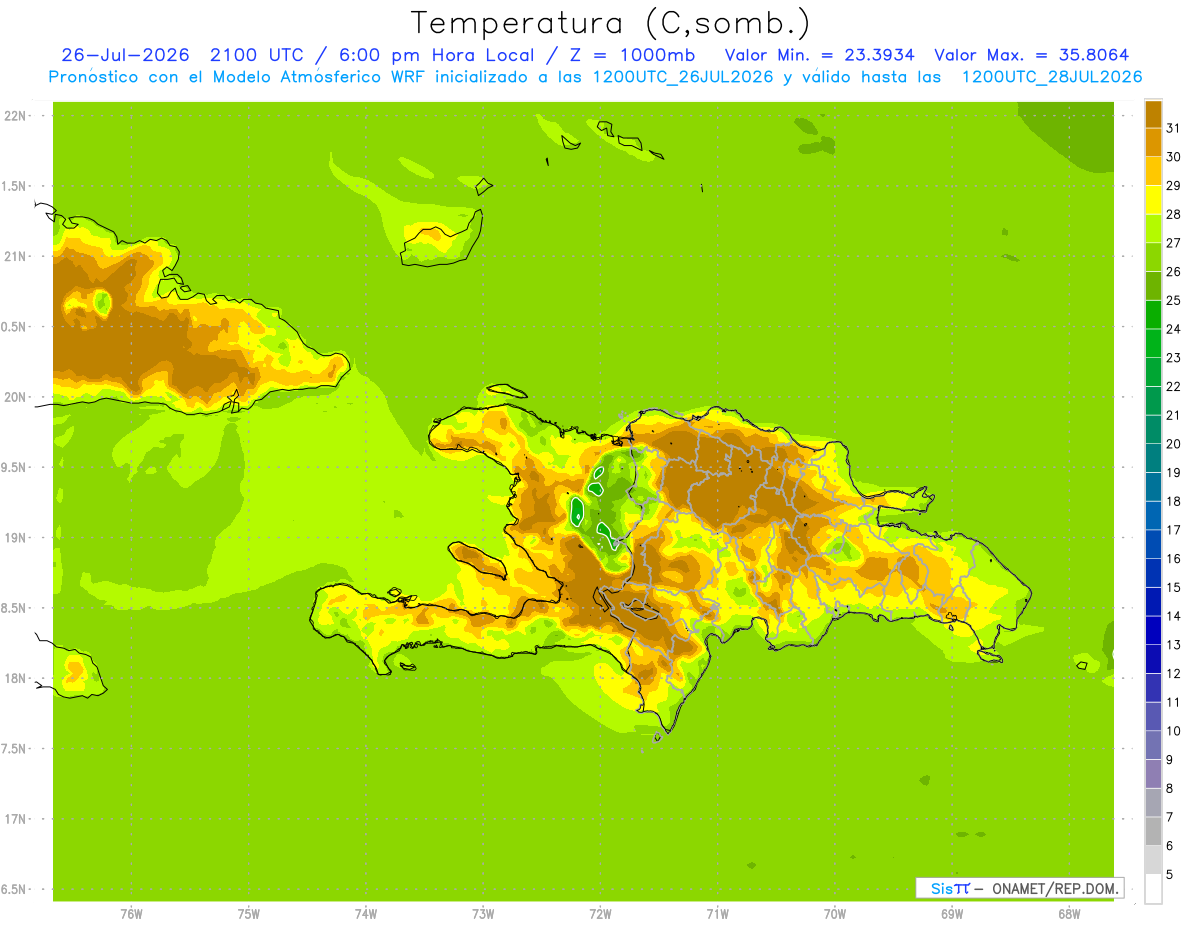
Task: Click the dark brown swatch above 31
Action: pos(1153,113)
